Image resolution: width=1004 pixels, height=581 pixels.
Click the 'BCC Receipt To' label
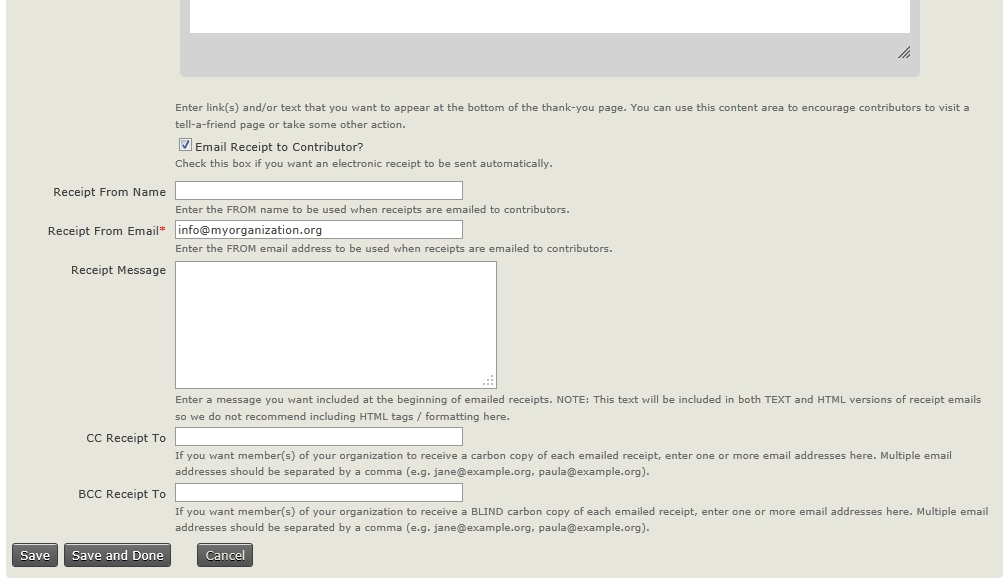(122, 494)
